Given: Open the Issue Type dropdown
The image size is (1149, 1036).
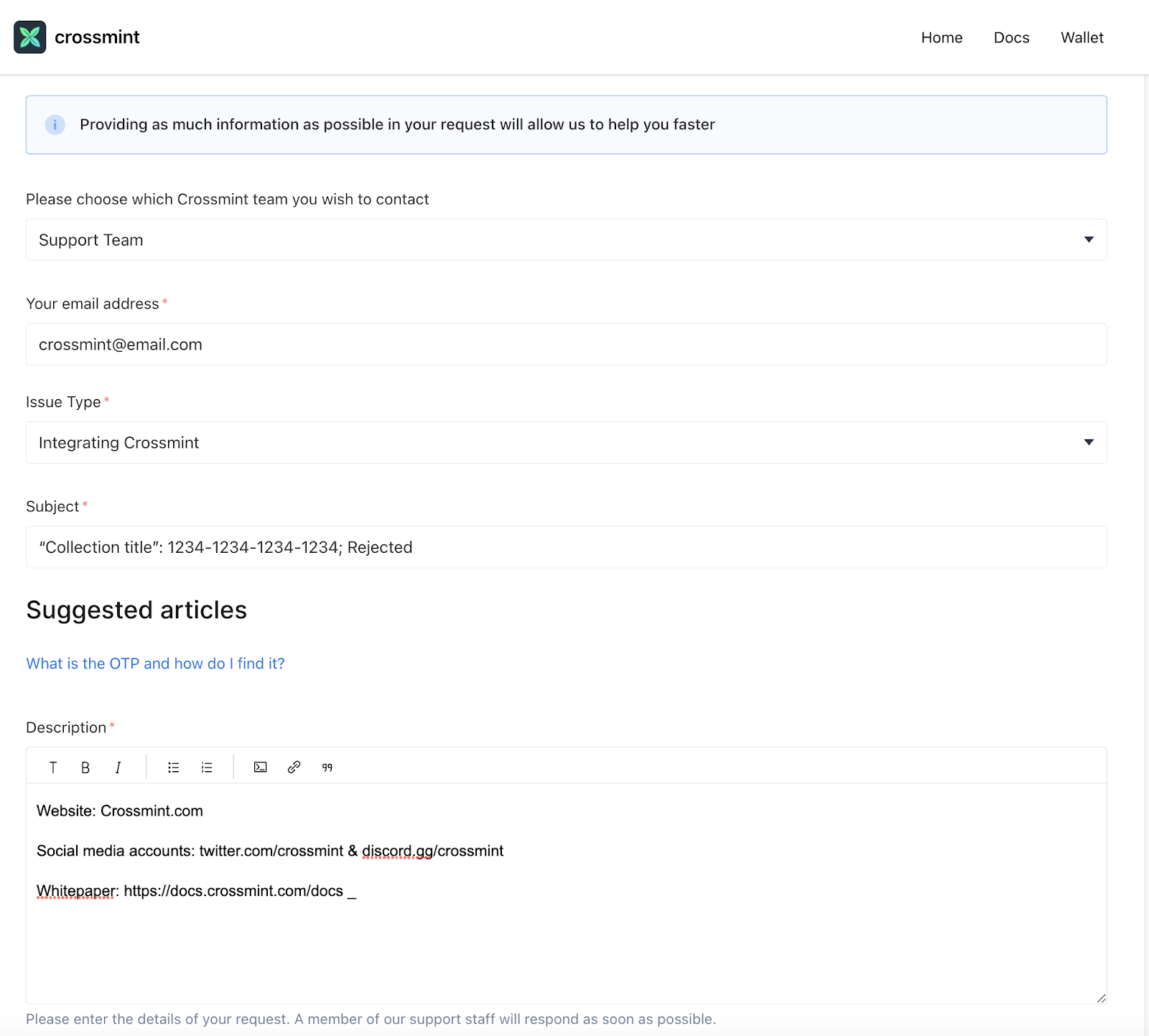Looking at the screenshot, I should tap(566, 442).
